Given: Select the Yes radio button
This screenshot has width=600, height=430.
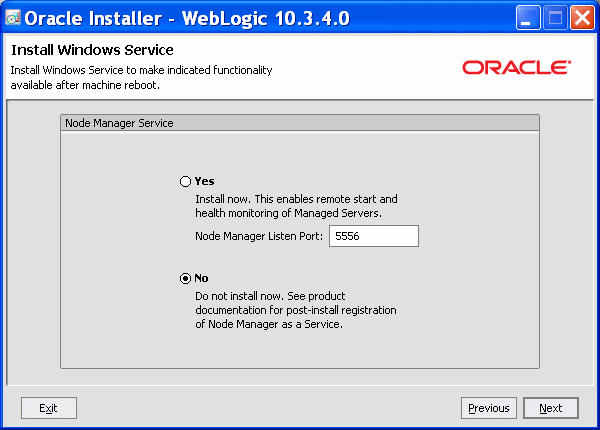Looking at the screenshot, I should [186, 181].
